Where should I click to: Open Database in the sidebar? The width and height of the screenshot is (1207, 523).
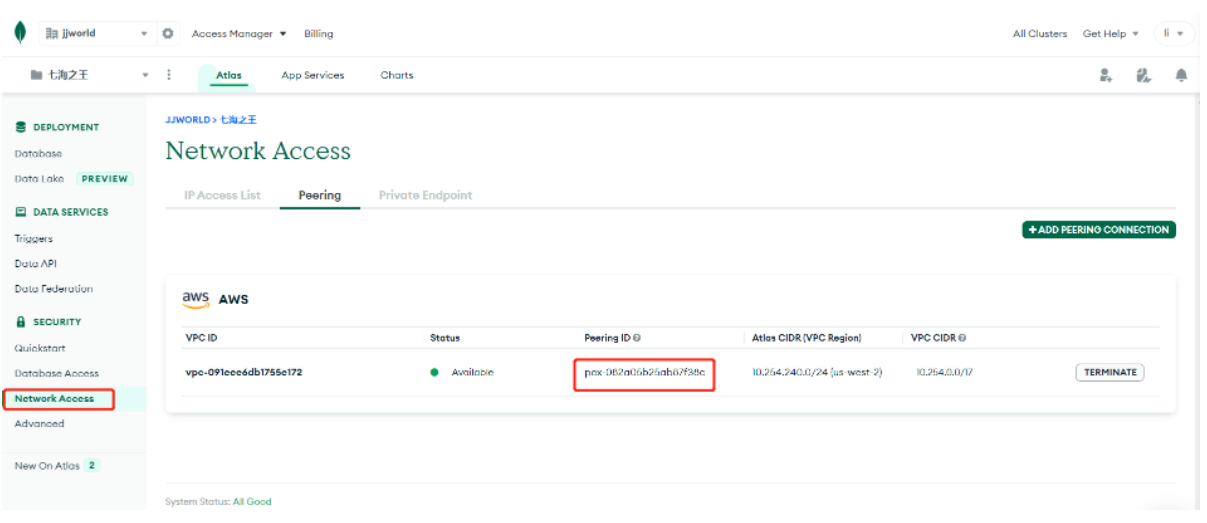point(38,153)
